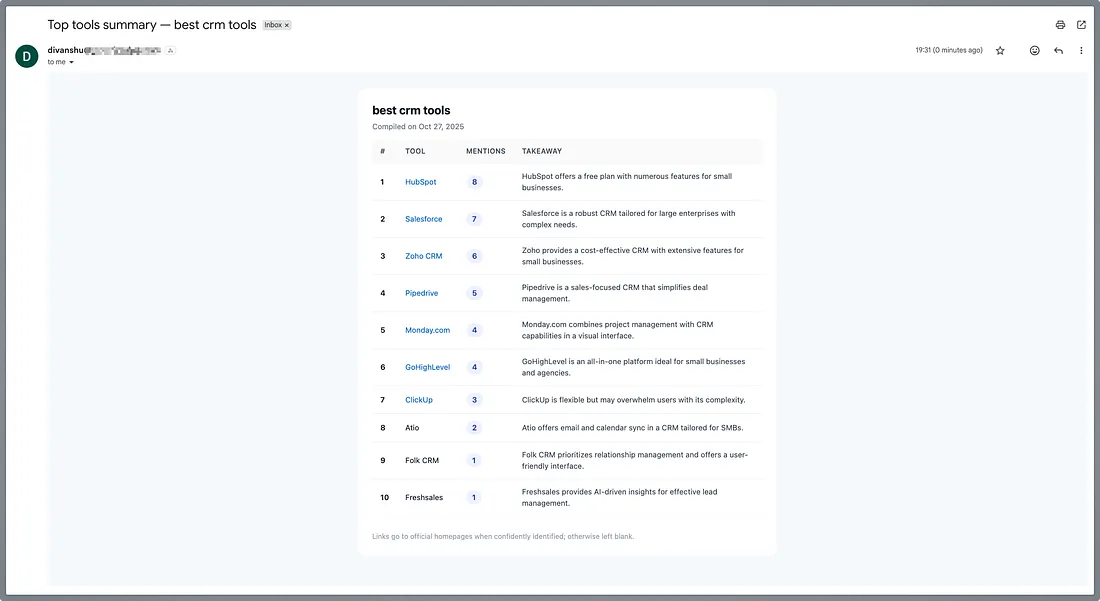Open the email in a new window
This screenshot has height=601, width=1100.
point(1081,25)
